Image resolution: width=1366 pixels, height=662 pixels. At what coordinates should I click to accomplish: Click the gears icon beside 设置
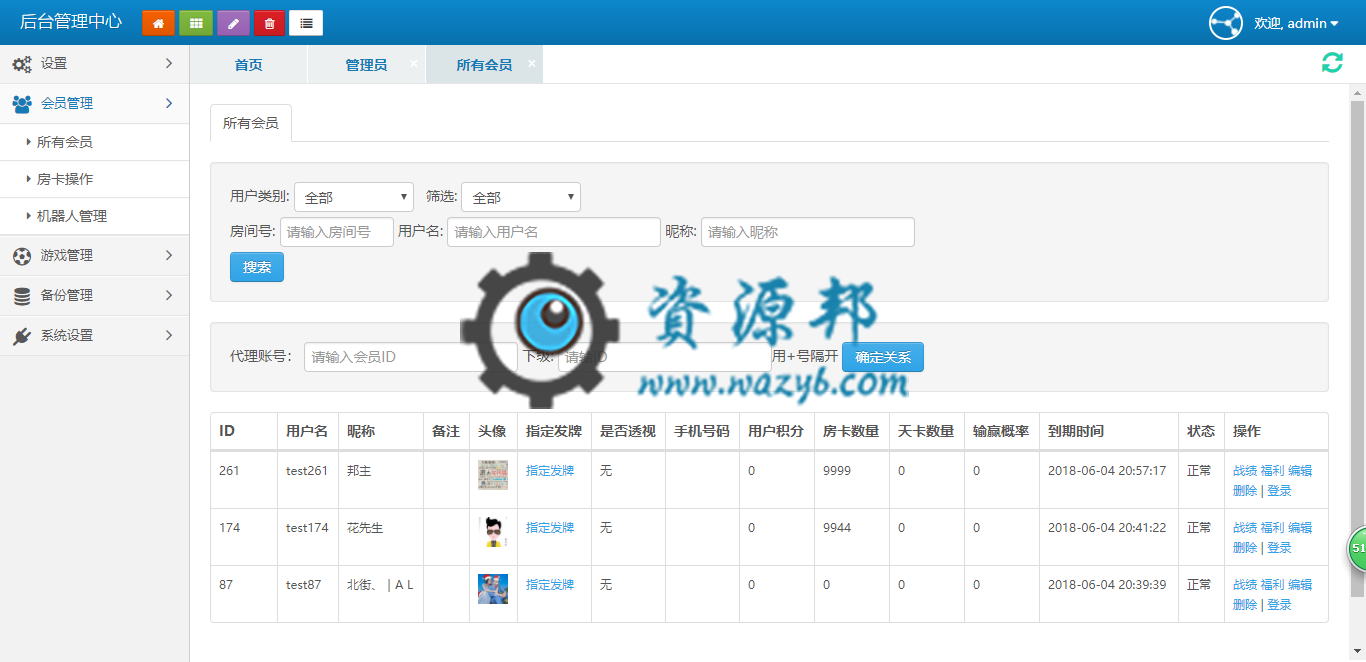pos(22,64)
